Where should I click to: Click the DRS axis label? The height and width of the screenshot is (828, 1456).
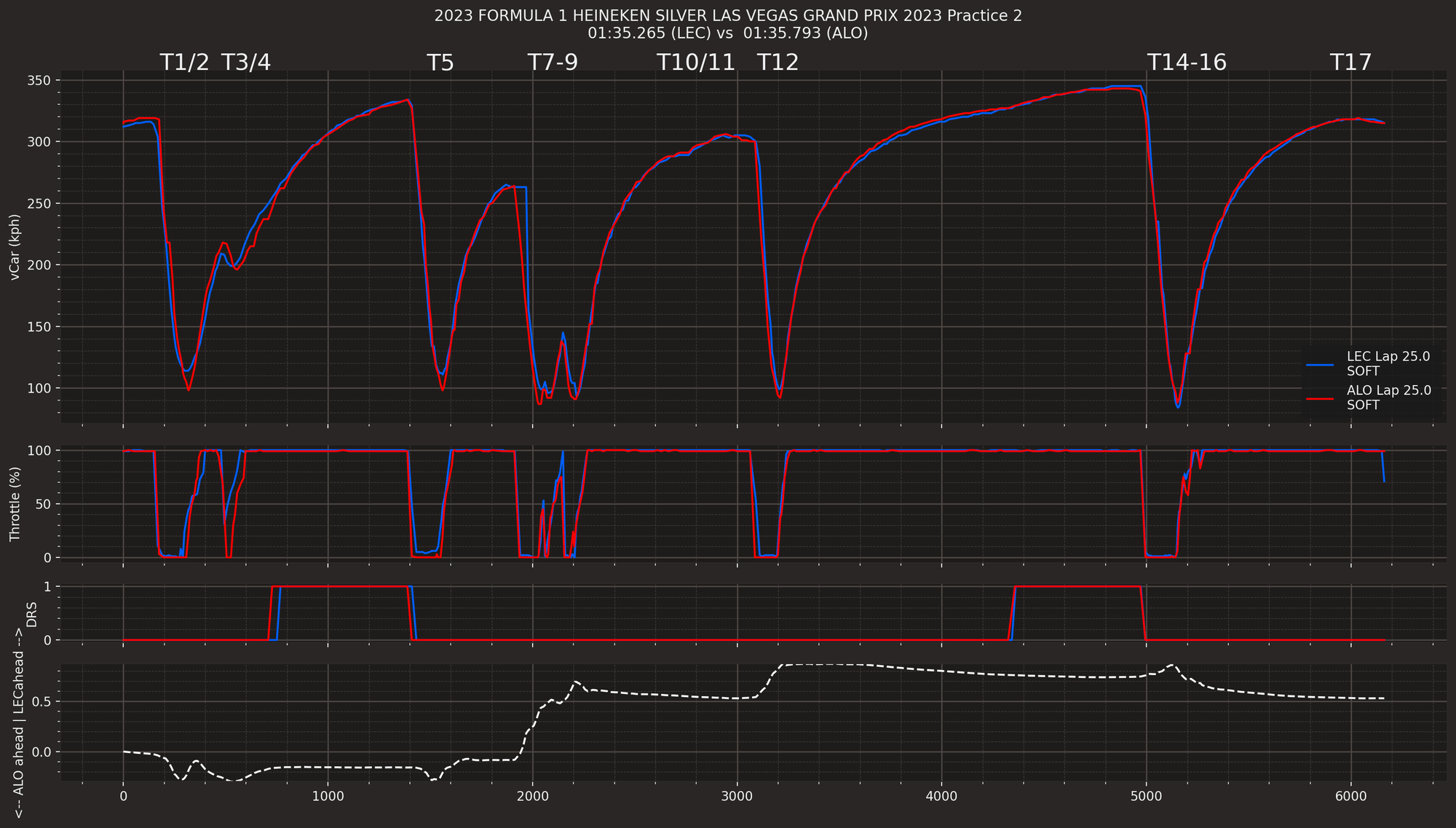[x=31, y=614]
